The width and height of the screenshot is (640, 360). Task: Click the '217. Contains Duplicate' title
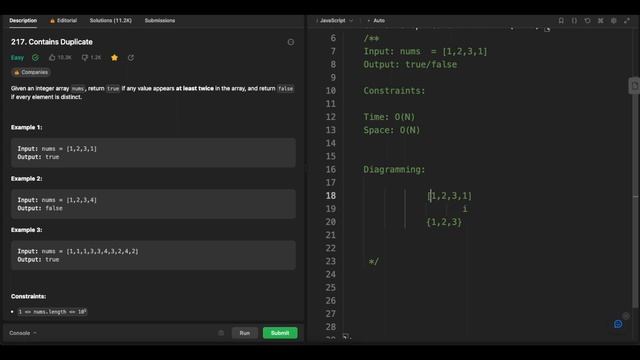(51, 42)
